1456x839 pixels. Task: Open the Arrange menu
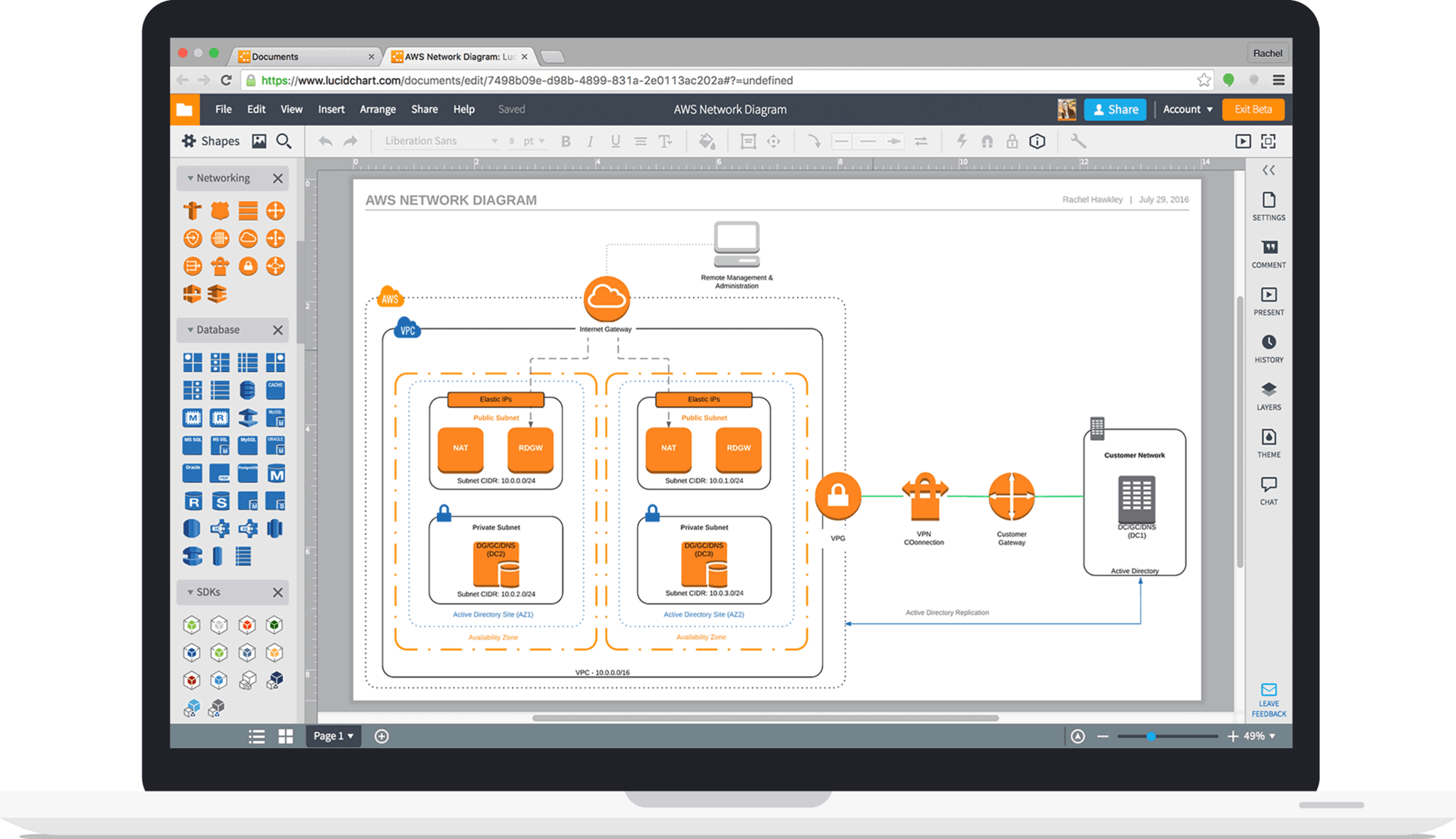377,109
